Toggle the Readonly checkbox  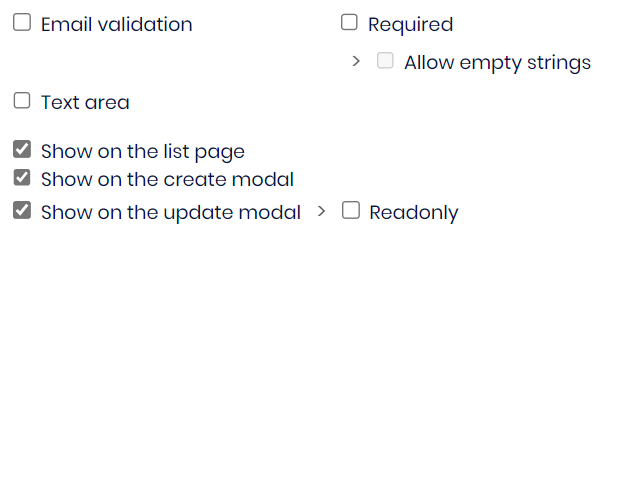[x=350, y=210]
